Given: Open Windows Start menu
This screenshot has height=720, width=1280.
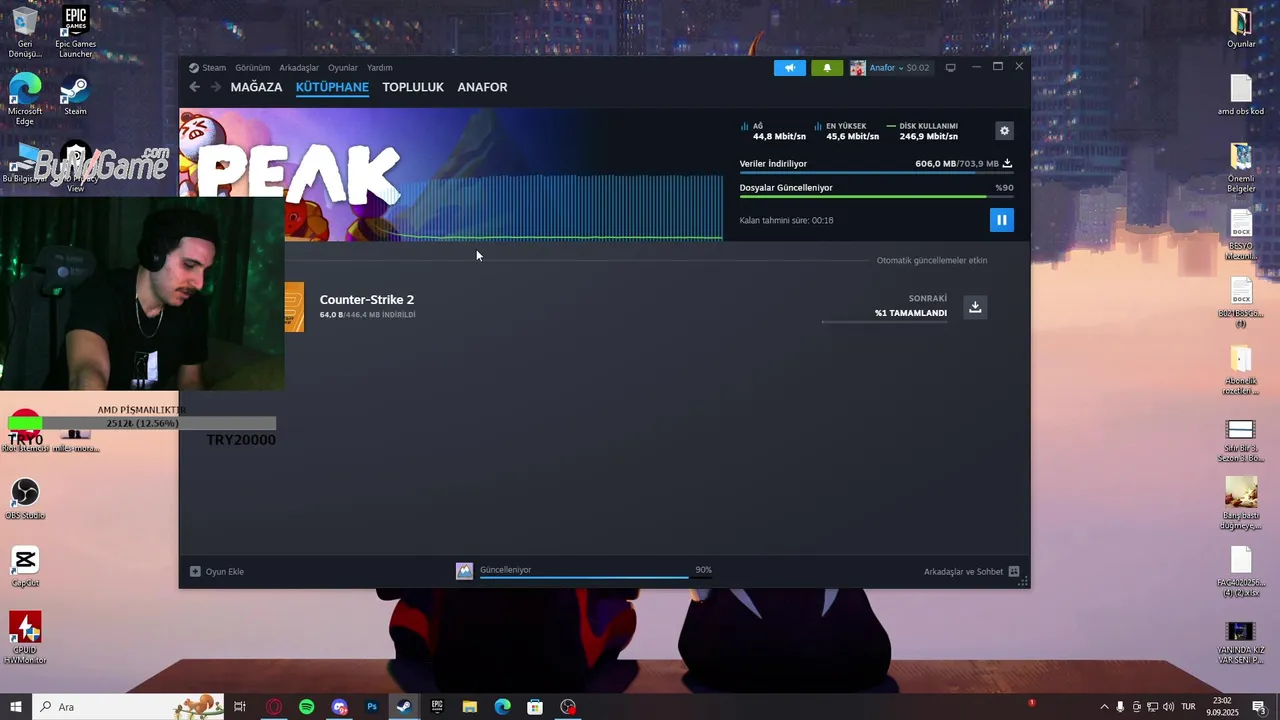Looking at the screenshot, I should click(16, 707).
